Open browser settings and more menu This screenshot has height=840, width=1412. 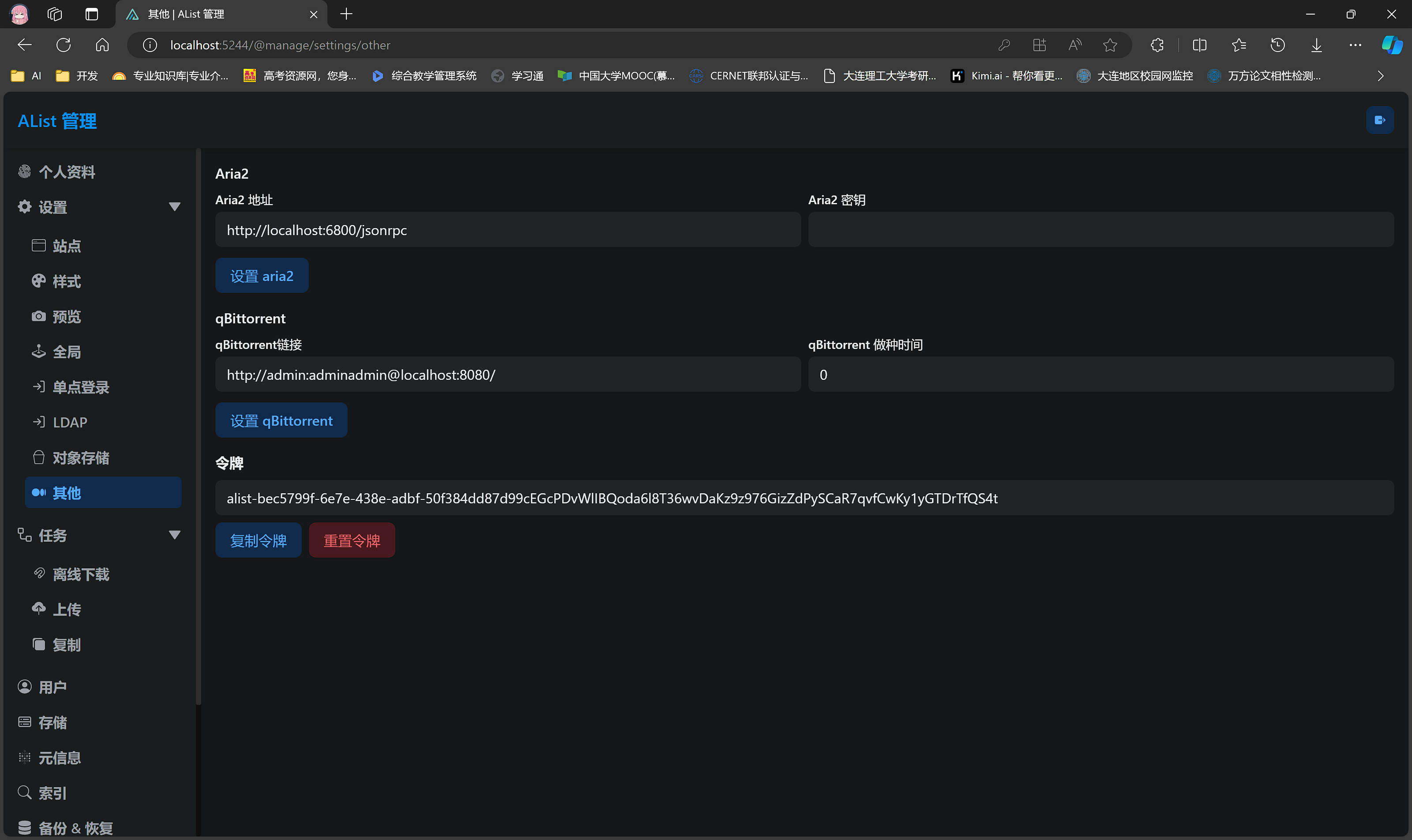1356,45
